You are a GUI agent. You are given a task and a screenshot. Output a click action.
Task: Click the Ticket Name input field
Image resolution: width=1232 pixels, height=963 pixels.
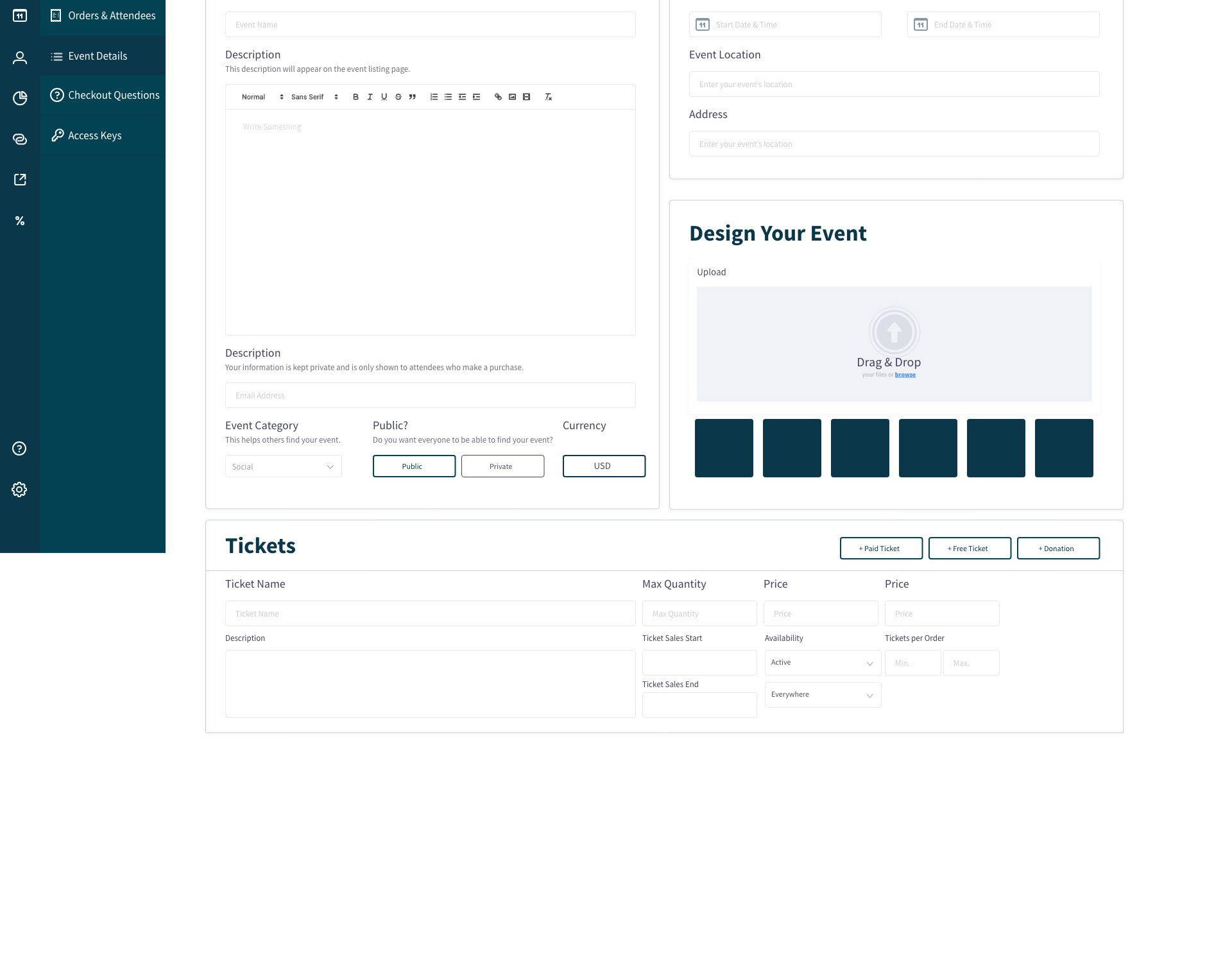click(x=431, y=613)
